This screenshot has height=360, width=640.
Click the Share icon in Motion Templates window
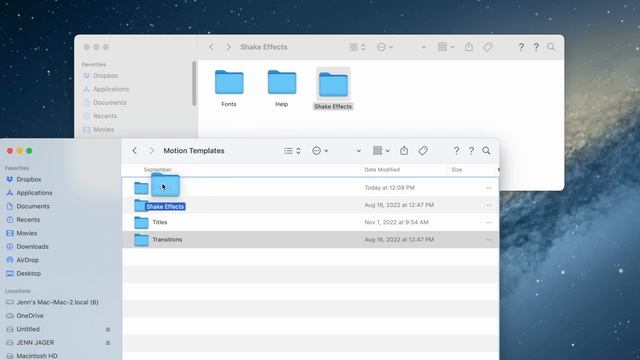pos(404,151)
